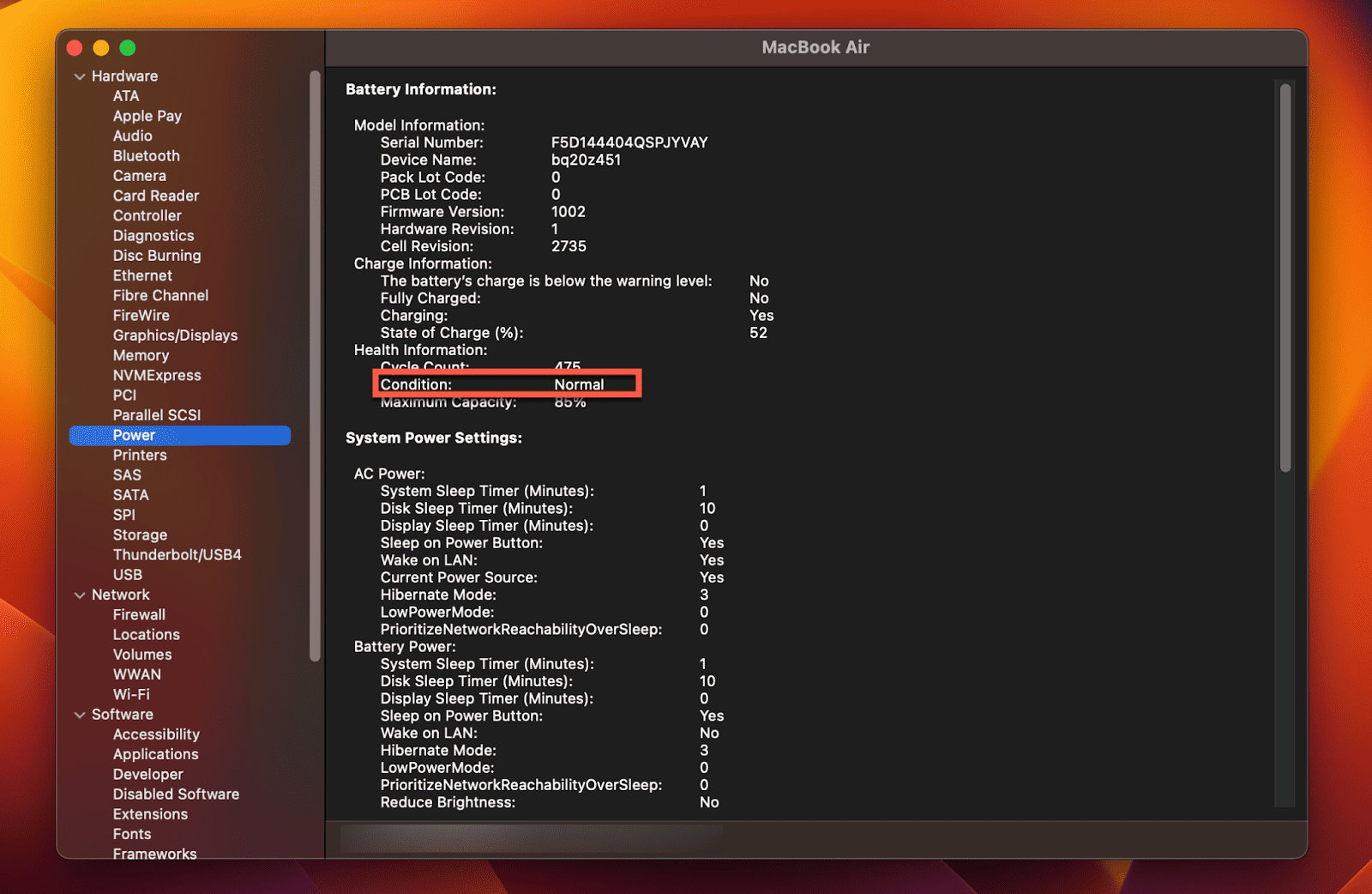Collapse the Network section
The width and height of the screenshot is (1372, 894).
pos(80,595)
